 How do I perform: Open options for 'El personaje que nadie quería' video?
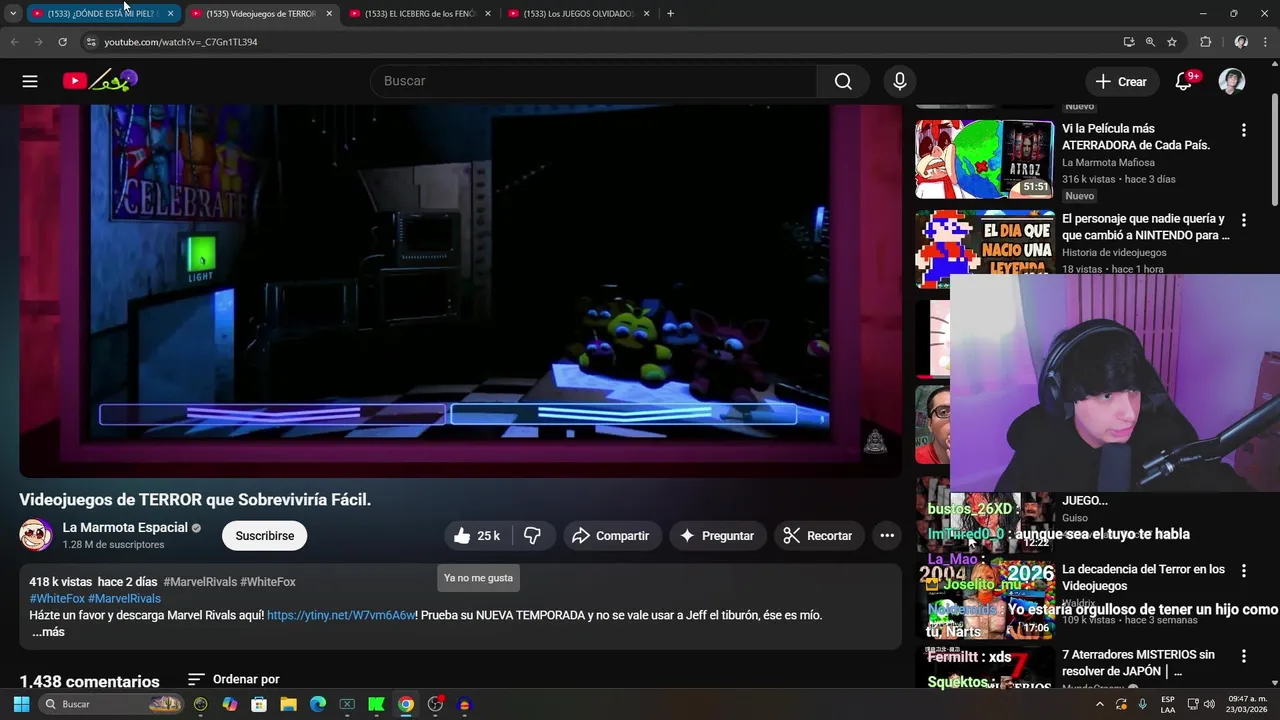(x=1244, y=220)
